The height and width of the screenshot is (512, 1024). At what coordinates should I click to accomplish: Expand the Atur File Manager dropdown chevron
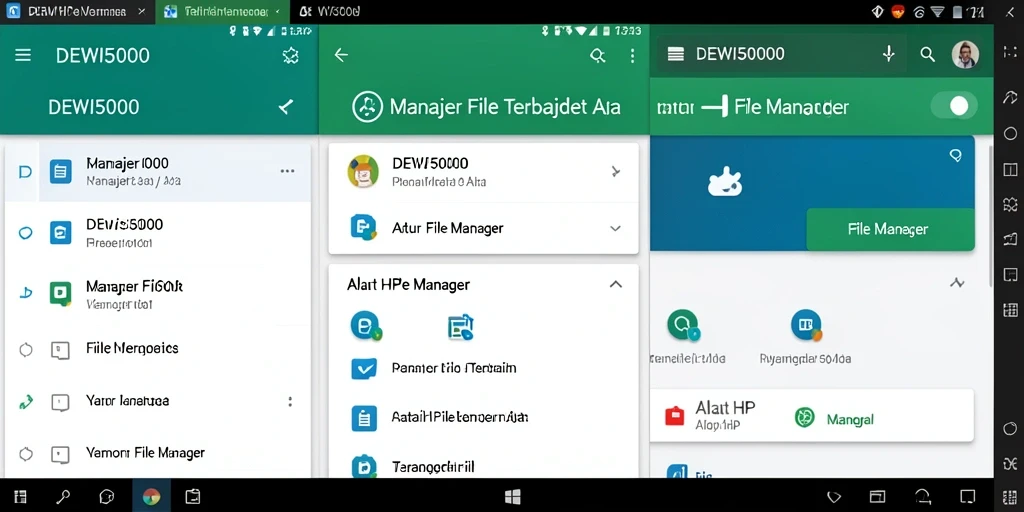tap(615, 229)
